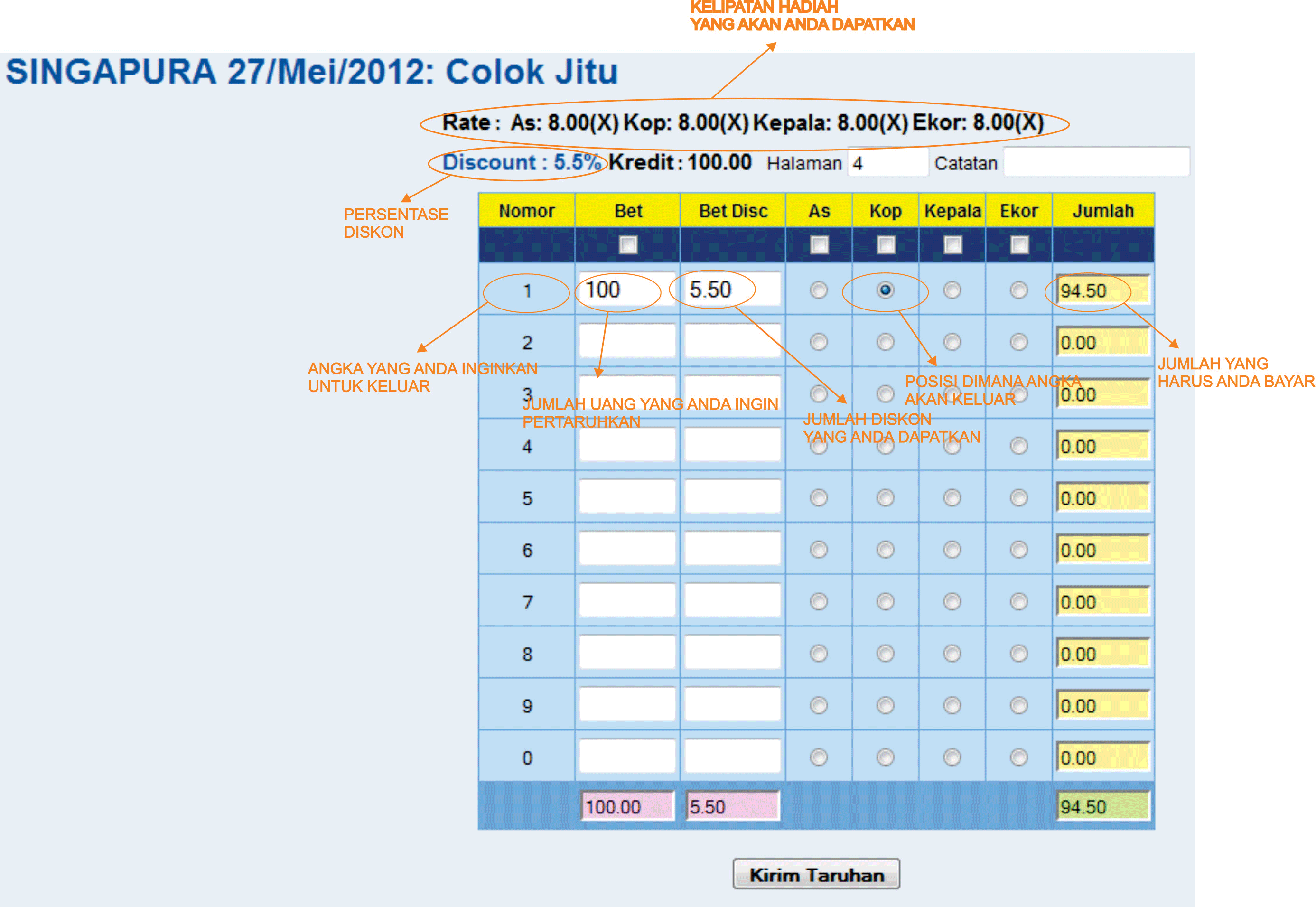1316x907 pixels.
Task: Select the Ekor radio for number 0
Action: click(1019, 757)
